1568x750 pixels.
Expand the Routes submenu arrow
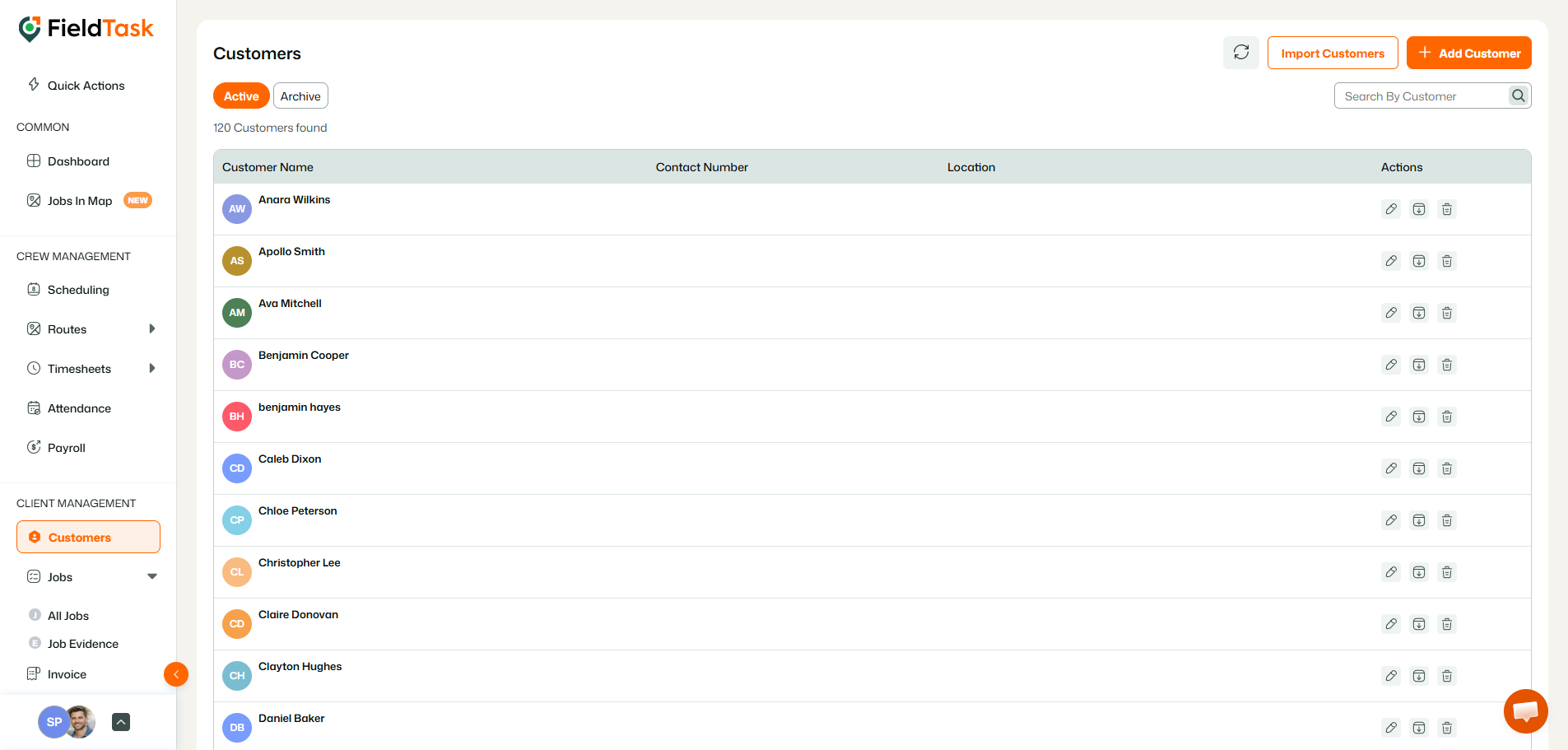click(x=152, y=329)
